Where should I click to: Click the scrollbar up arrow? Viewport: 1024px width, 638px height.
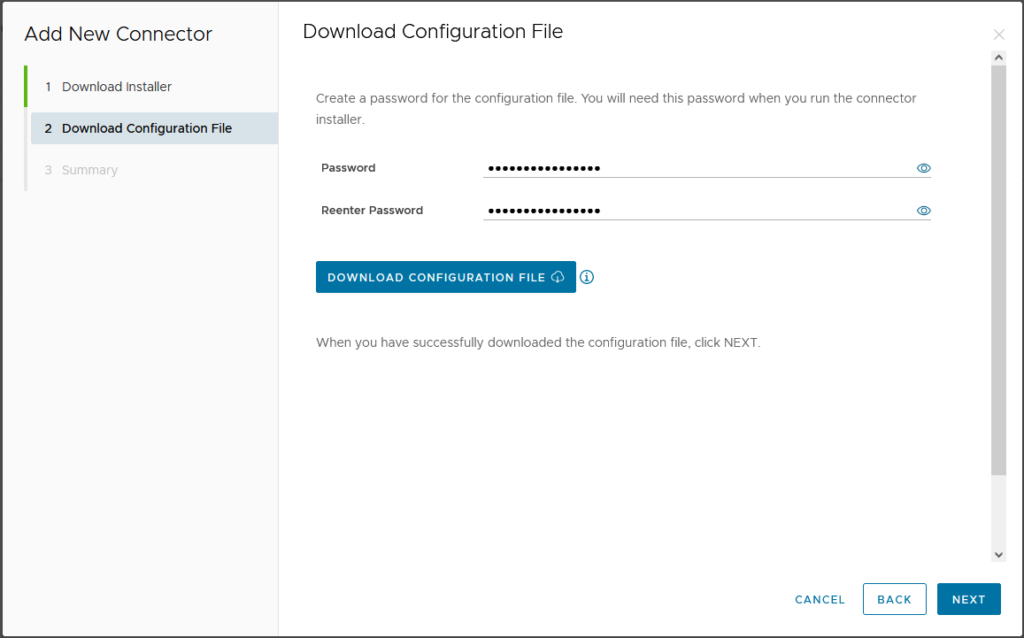coord(998,58)
